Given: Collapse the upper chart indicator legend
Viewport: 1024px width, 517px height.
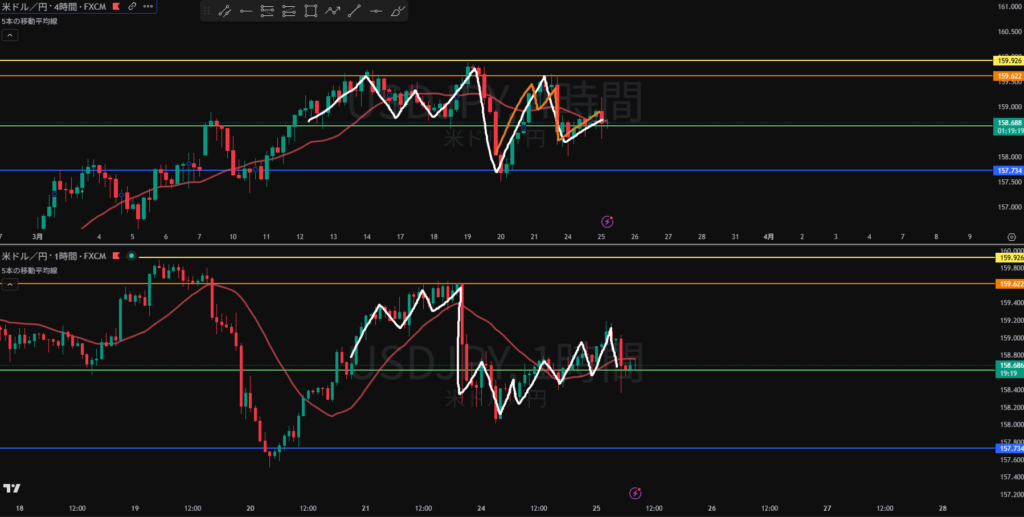Looking at the screenshot, I should (x=9, y=35).
